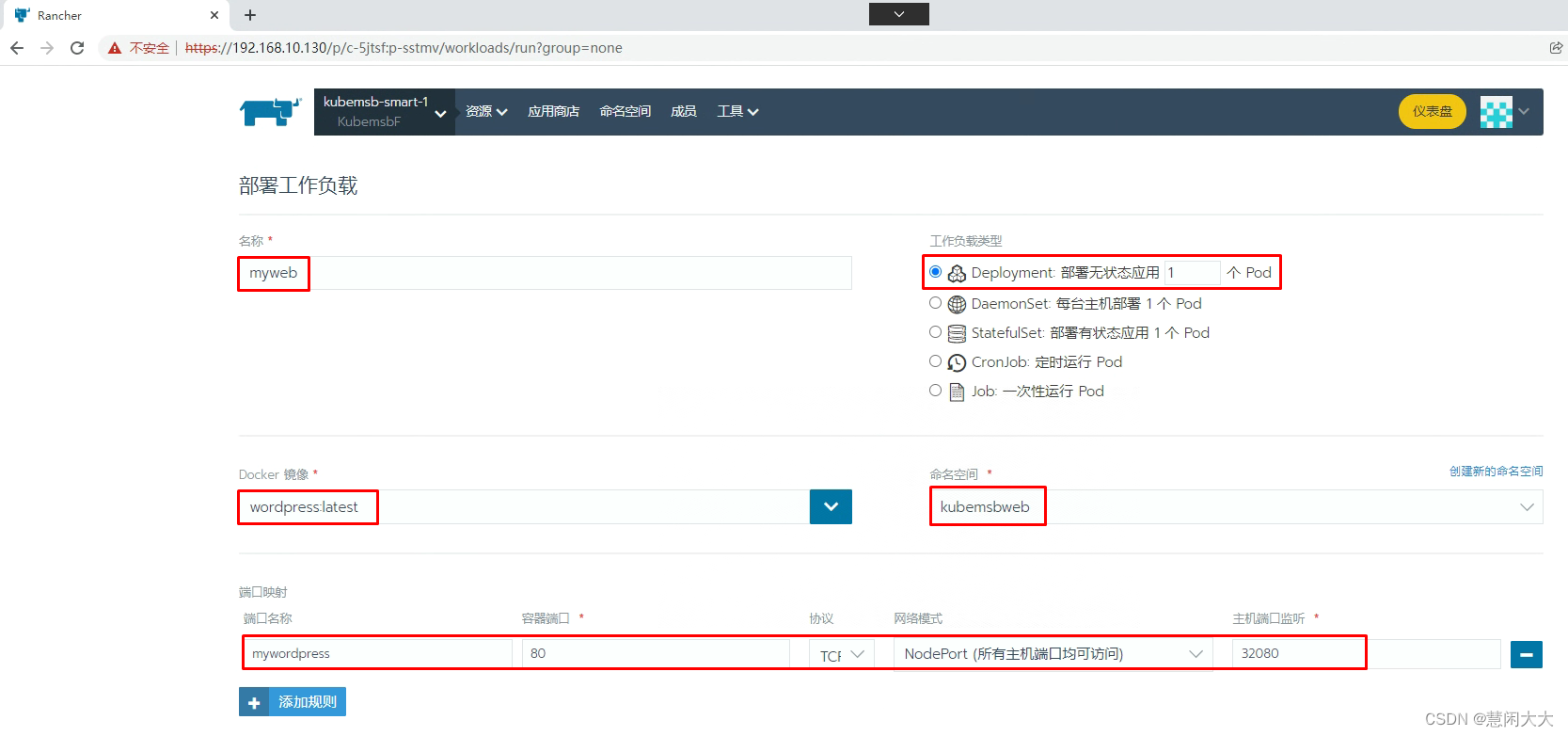This screenshot has height=736, width=1568.
Task: Remove the mywordpress port rule
Action: pos(1526,654)
